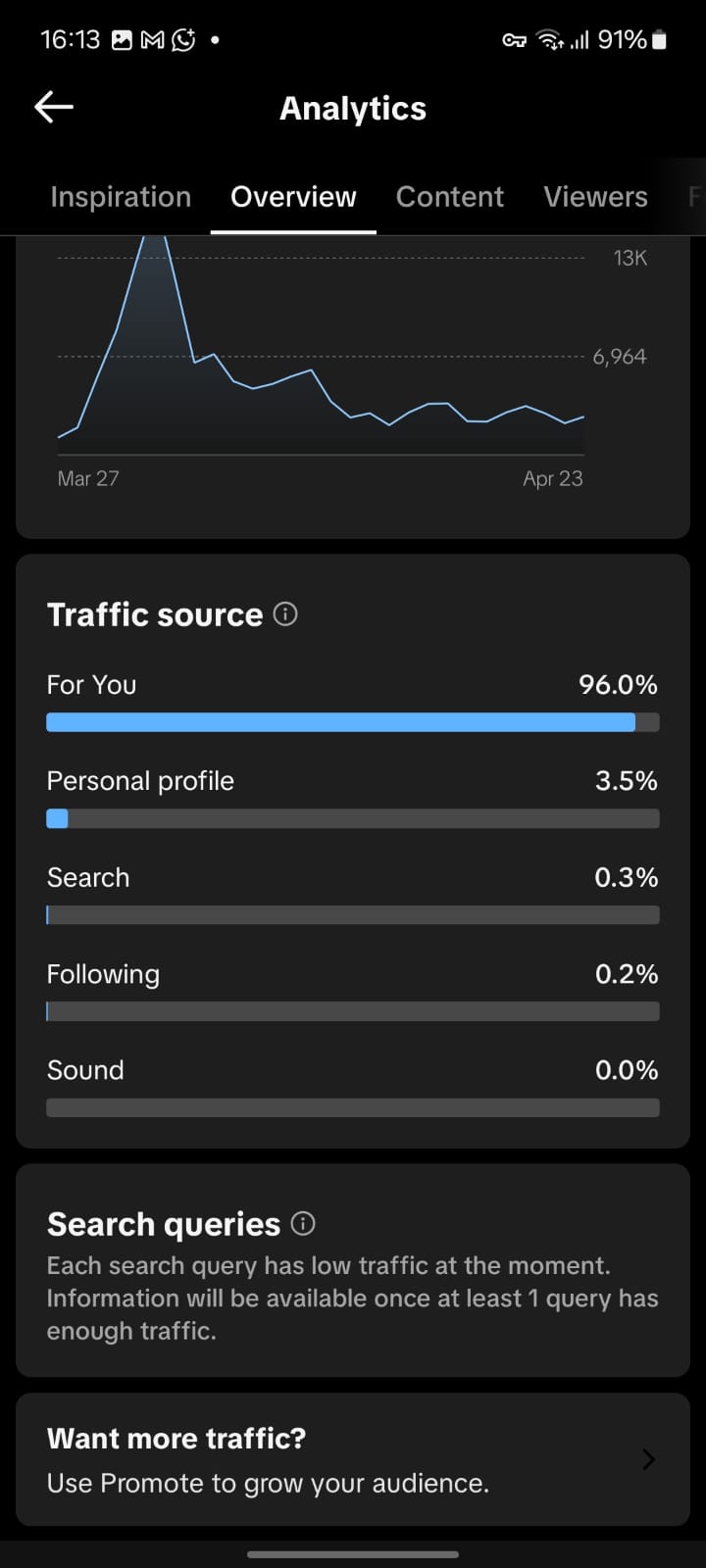Tap the battery icon in status bar
Image resolution: width=706 pixels, height=1568 pixels.
click(659, 40)
